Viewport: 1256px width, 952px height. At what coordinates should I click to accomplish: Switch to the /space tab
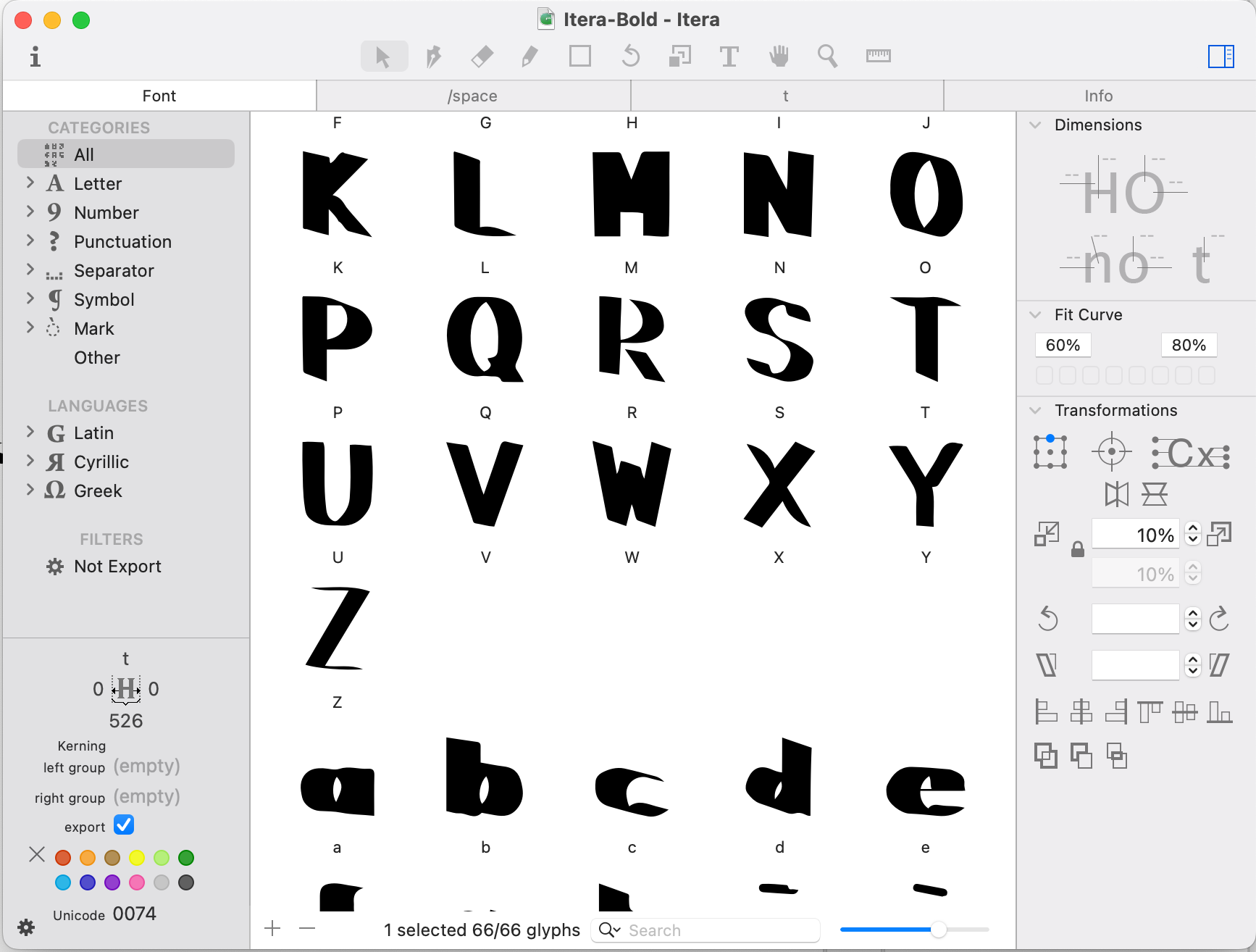pos(472,96)
